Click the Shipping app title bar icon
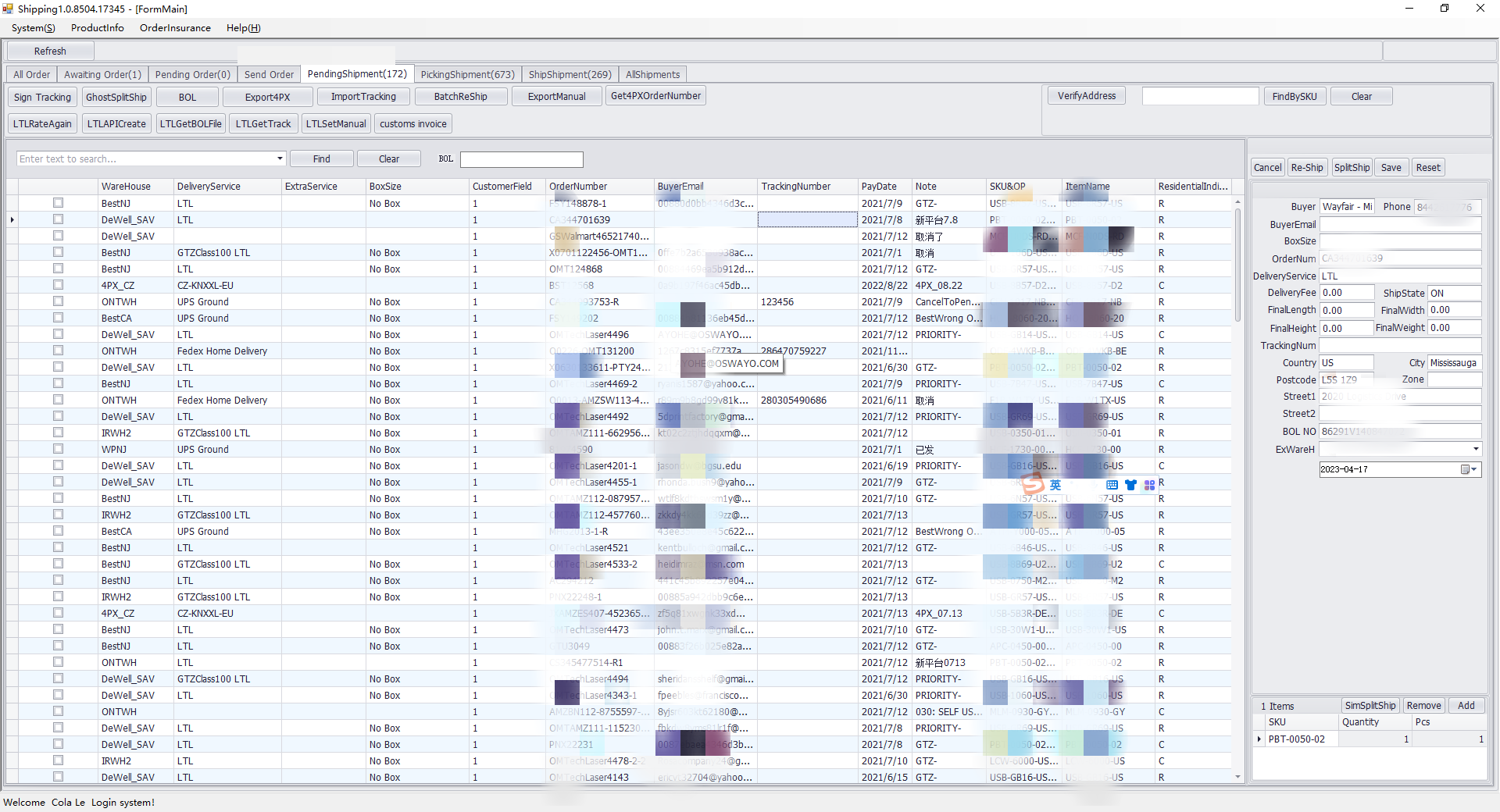Screen dimensions: 1500x812 tap(8, 9)
